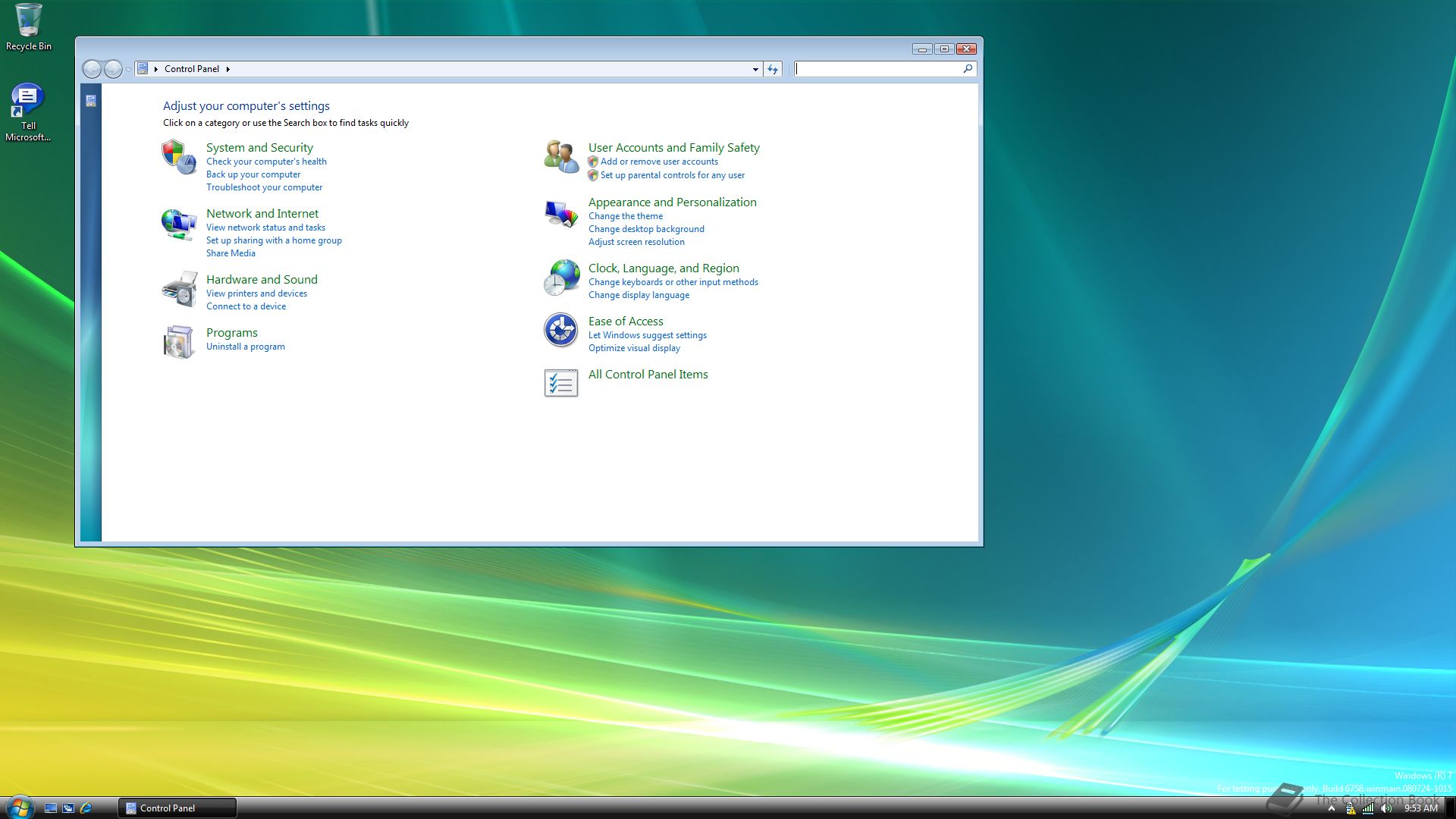Open the Start menu orb
1456x819 pixels.
coord(20,807)
